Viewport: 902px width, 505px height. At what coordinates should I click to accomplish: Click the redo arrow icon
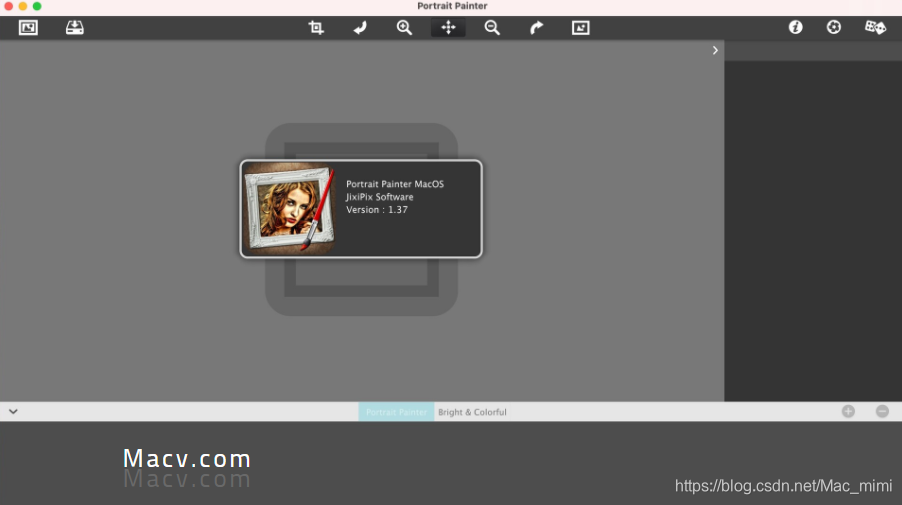click(536, 28)
